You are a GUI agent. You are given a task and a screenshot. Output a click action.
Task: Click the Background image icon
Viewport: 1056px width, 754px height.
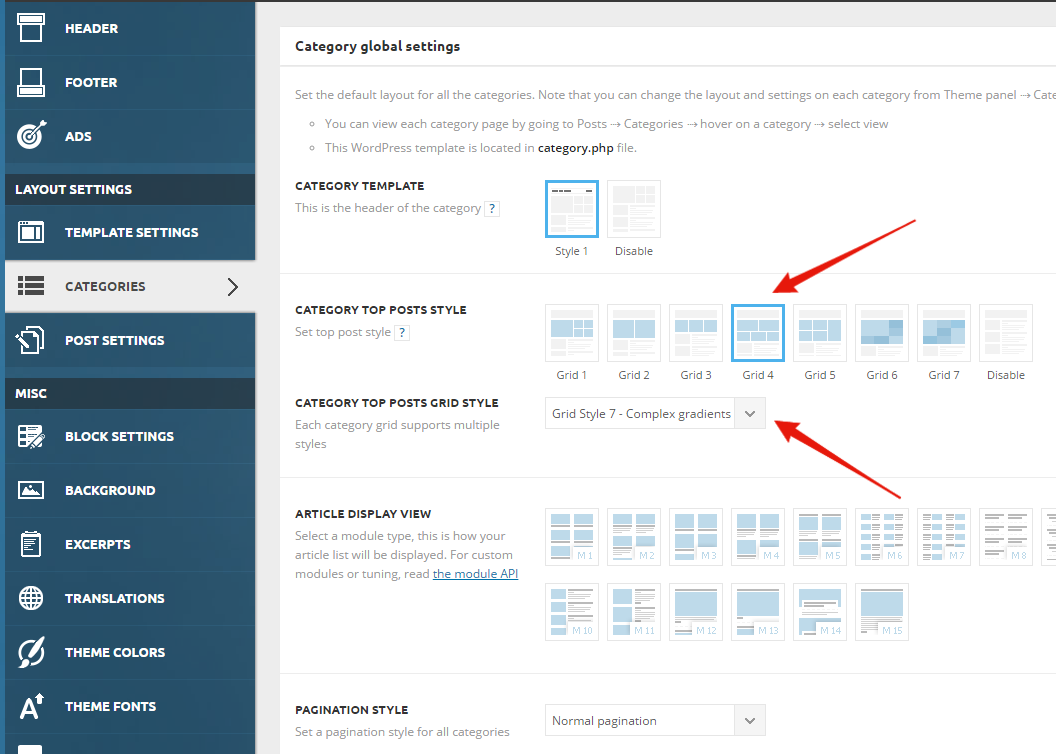pos(31,490)
